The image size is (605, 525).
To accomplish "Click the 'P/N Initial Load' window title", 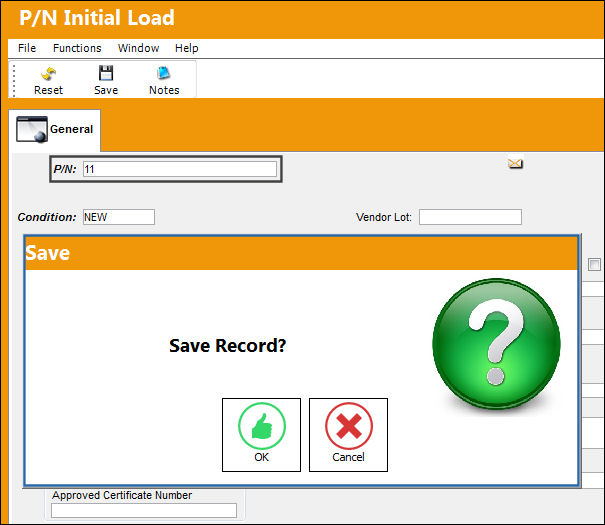I will coord(97,18).
